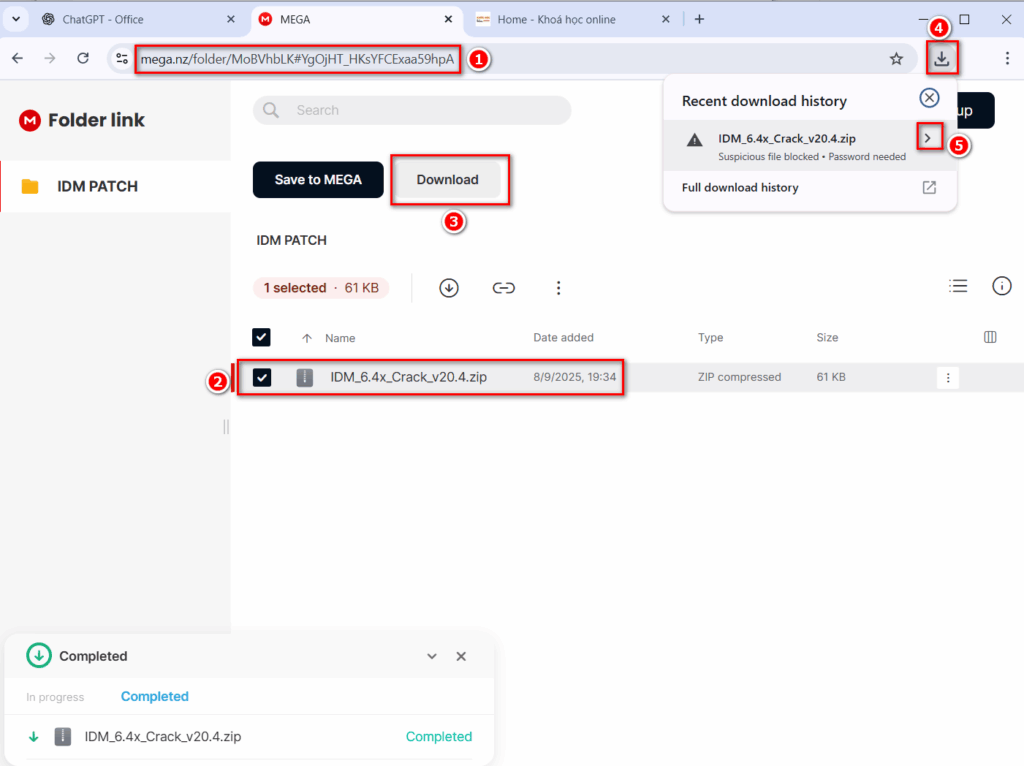Image resolution: width=1024 pixels, height=766 pixels.
Task: Open more actions for the selection
Action: [x=558, y=288]
